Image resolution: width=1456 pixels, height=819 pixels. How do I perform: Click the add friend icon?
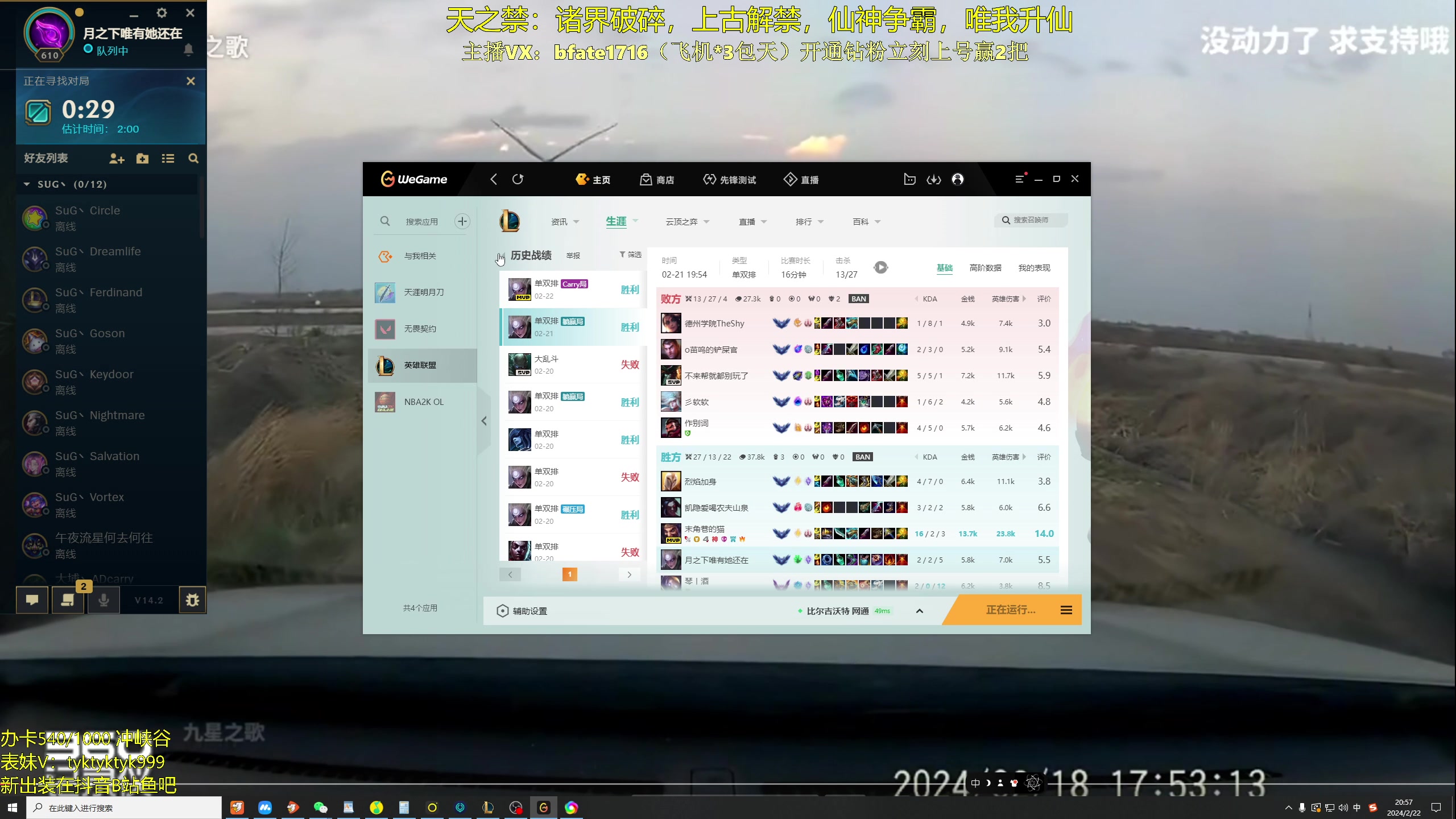tap(117, 159)
